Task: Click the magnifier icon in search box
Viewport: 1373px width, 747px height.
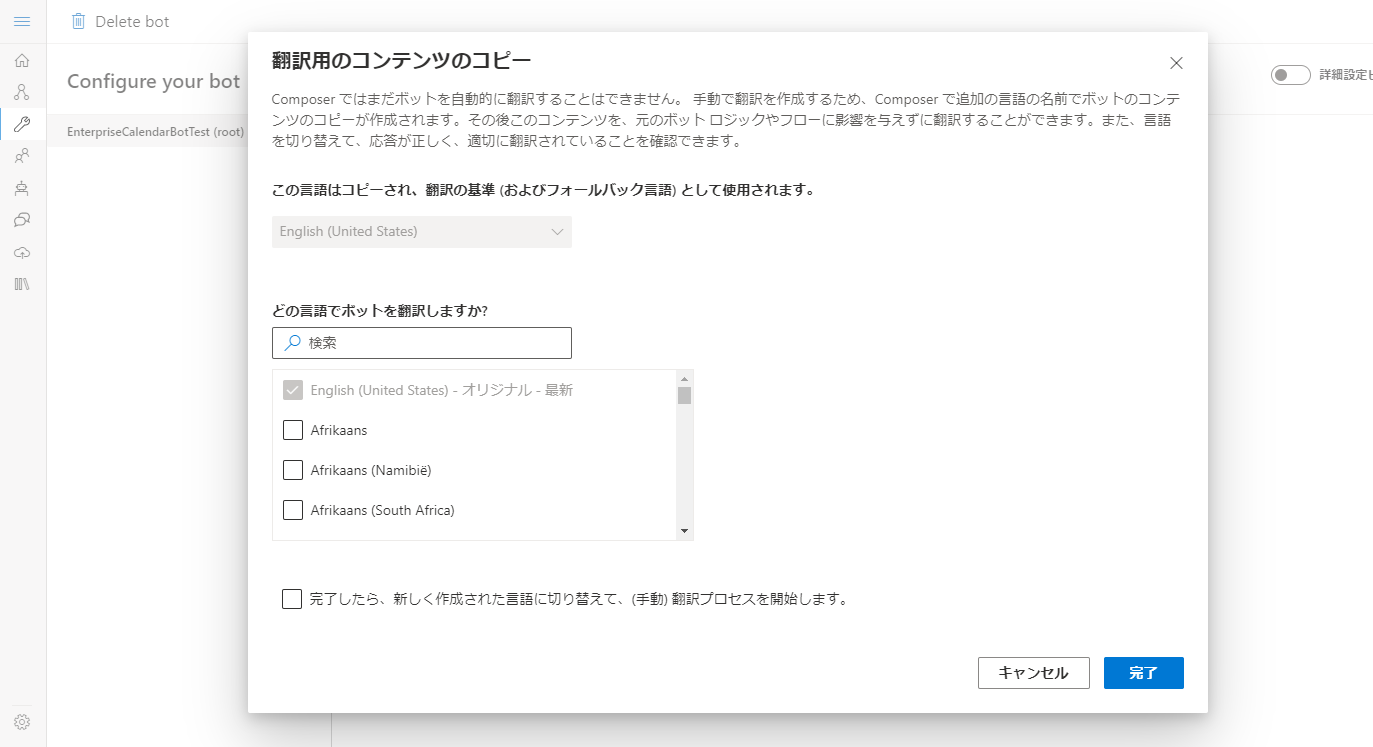Action: (292, 343)
